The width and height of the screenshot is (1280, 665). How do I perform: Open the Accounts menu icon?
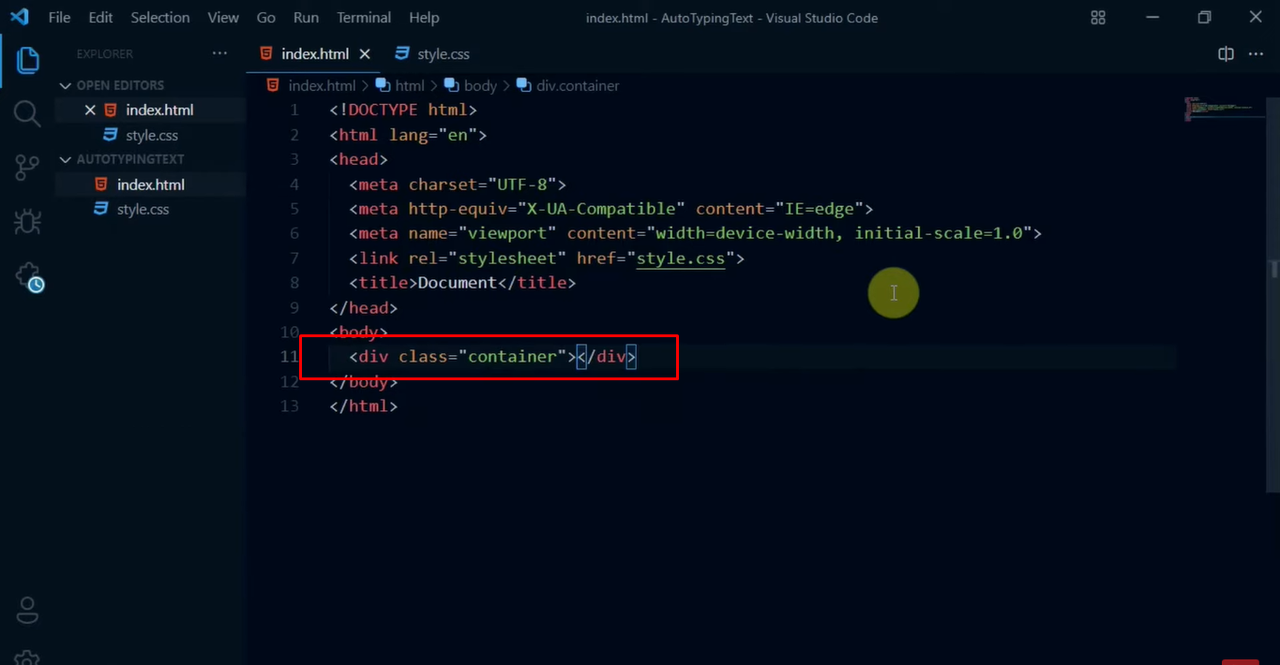27,610
